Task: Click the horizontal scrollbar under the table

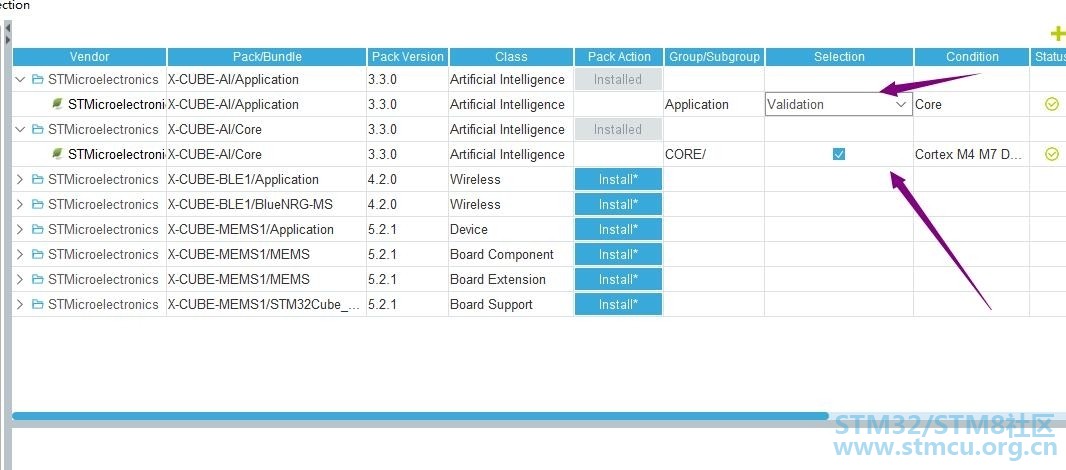Action: pyautogui.click(x=420, y=416)
